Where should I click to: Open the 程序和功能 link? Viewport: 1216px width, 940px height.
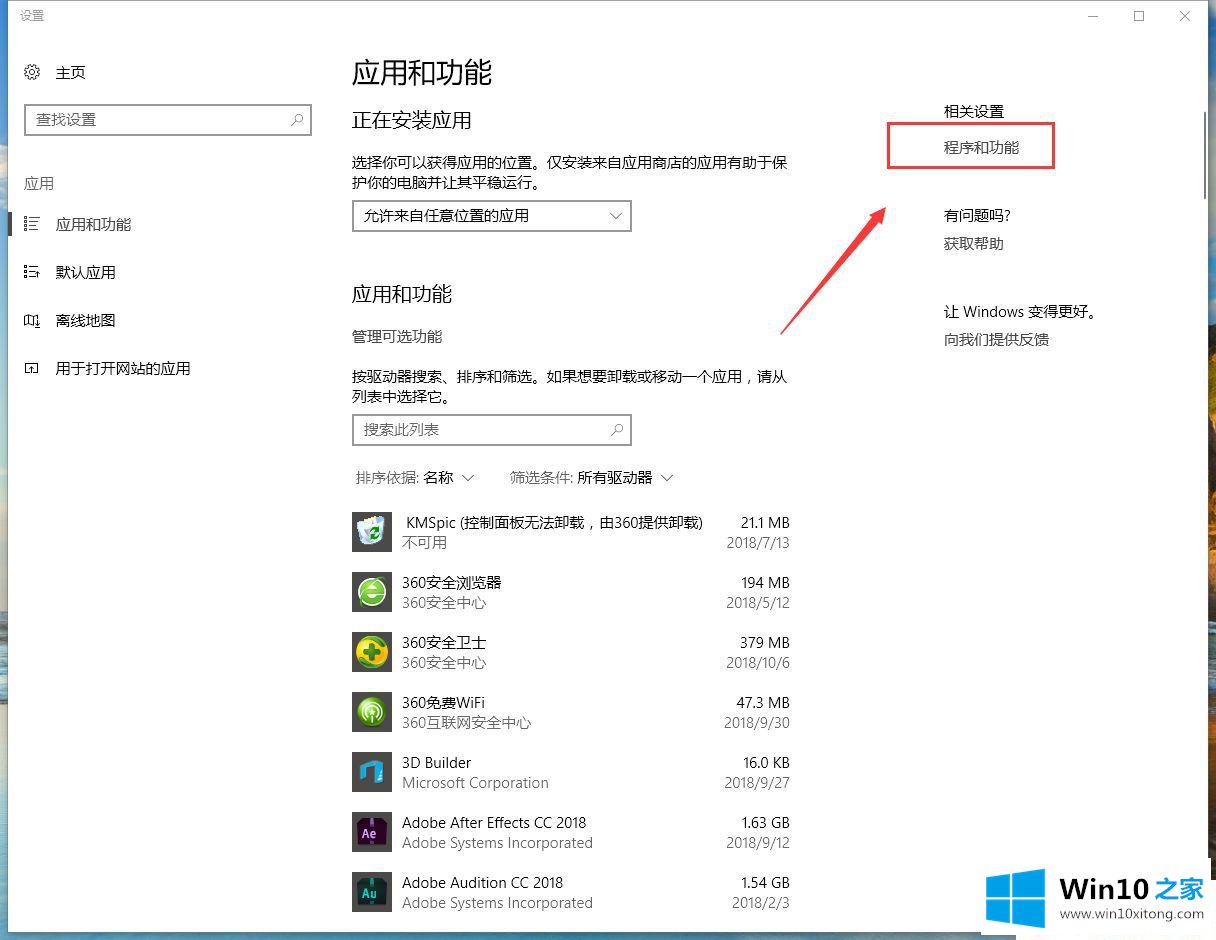point(981,147)
